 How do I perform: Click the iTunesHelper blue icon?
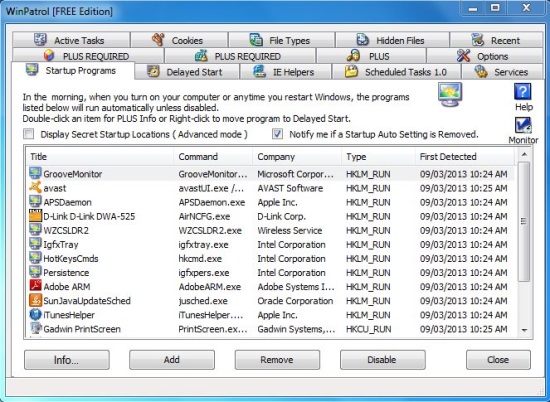pyautogui.click(x=35, y=314)
